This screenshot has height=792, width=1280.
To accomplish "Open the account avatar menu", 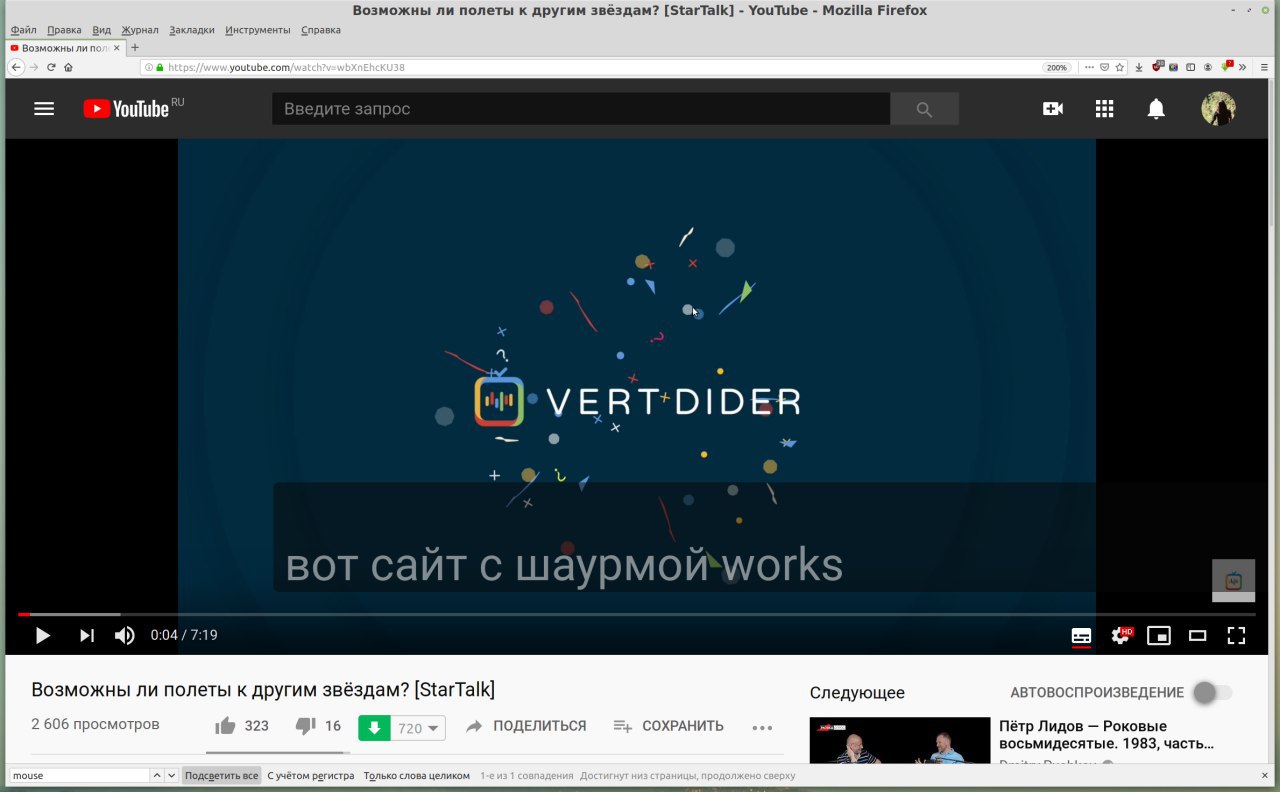I will (x=1218, y=109).
